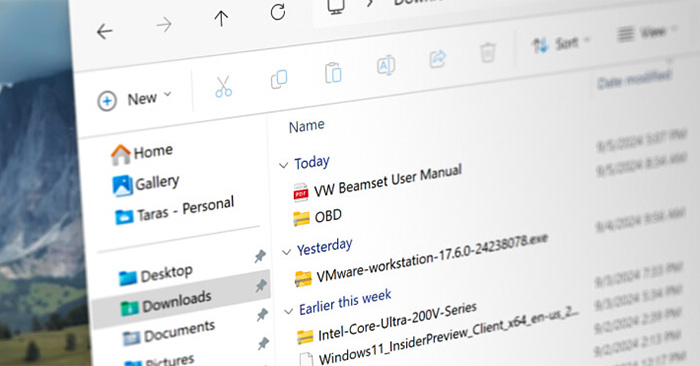Open Desktop in the sidebar
Screen dimensions: 700x366
coord(155,274)
